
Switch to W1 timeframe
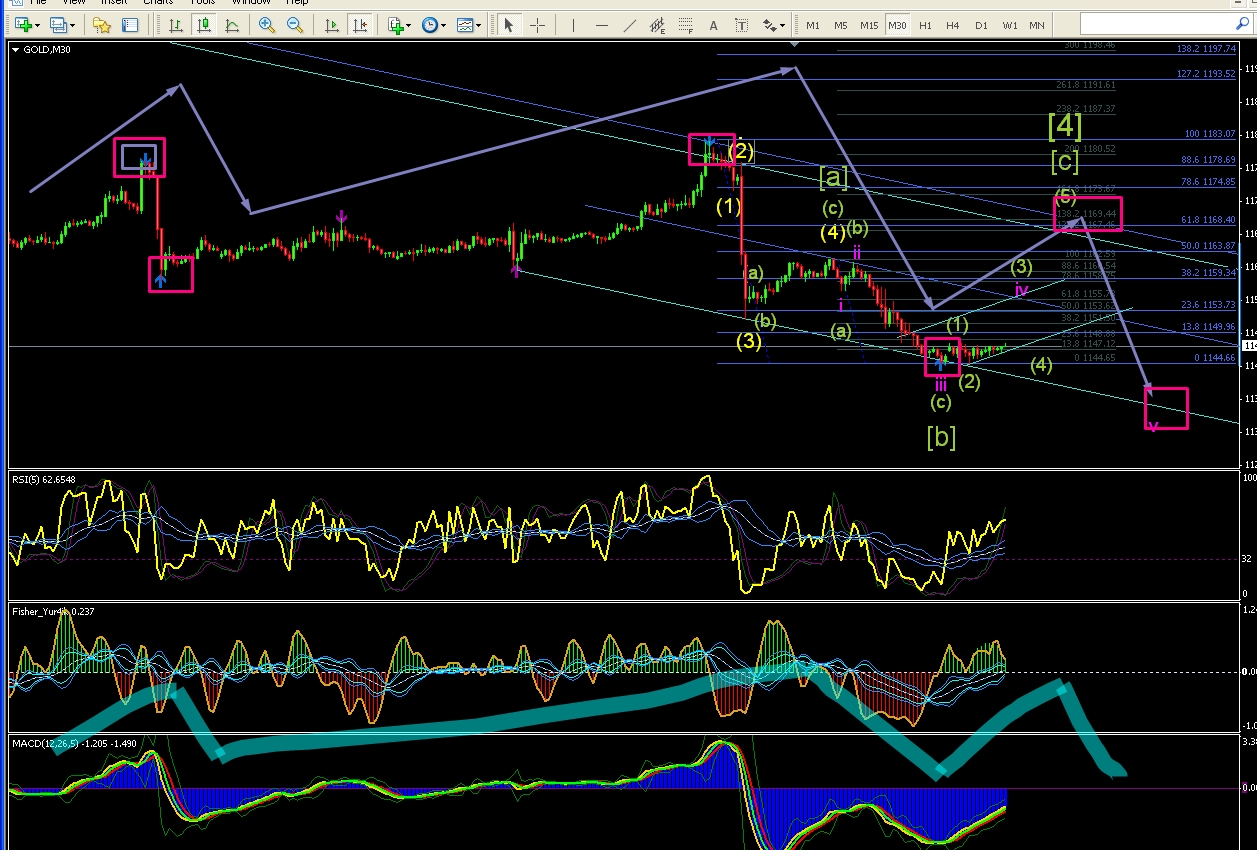coord(1009,25)
